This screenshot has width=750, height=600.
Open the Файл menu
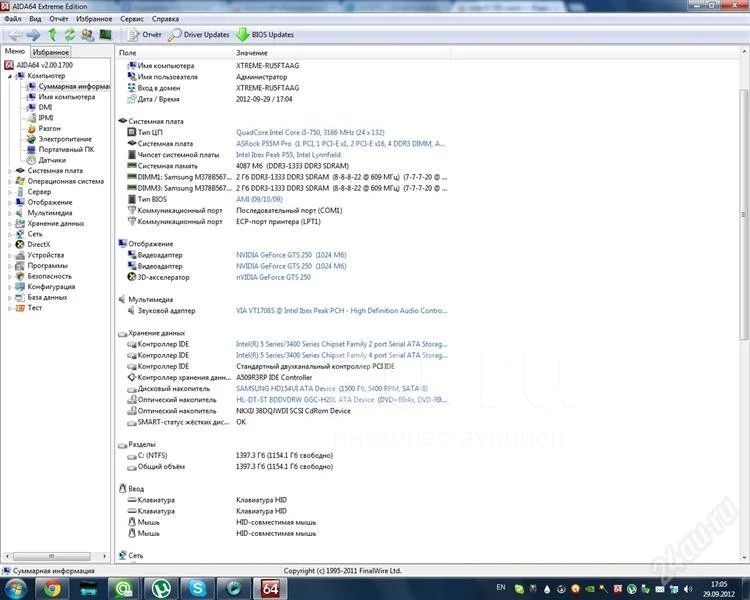pos(12,19)
